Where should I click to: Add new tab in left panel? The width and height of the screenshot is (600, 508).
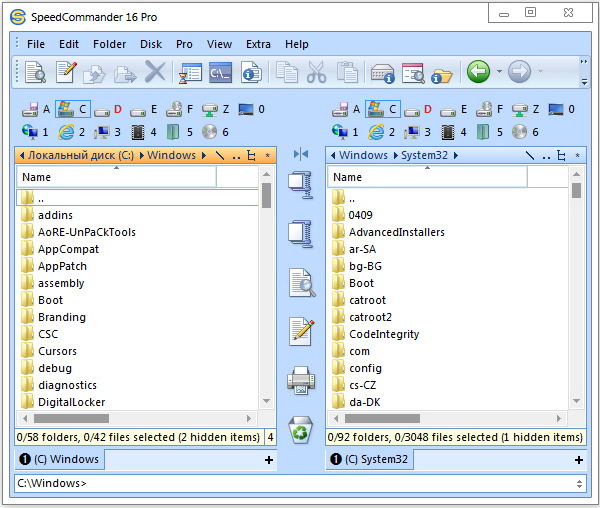268,460
